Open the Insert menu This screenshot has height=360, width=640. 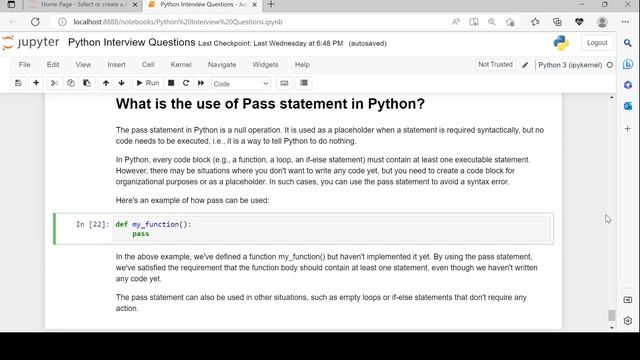(x=116, y=64)
